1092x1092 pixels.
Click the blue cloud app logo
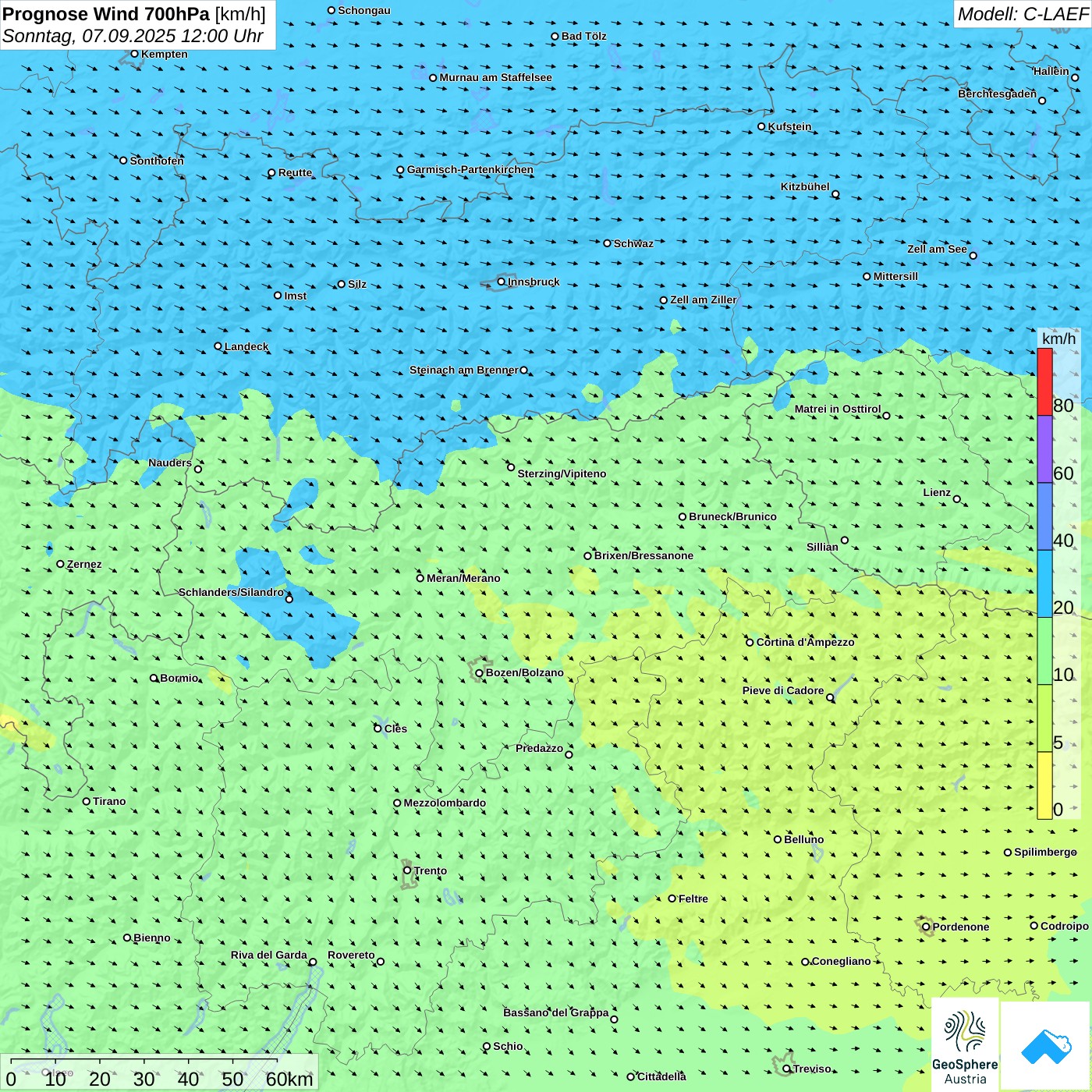(x=1046, y=1046)
